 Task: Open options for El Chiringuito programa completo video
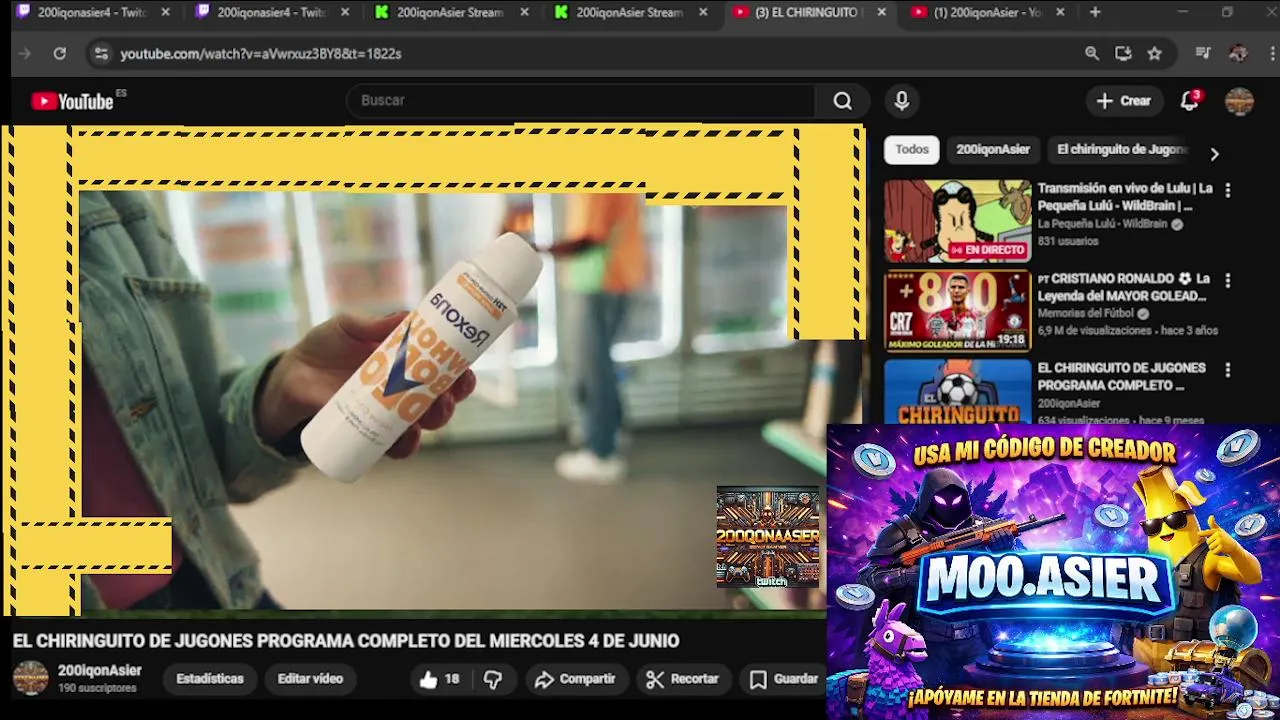[1228, 370]
